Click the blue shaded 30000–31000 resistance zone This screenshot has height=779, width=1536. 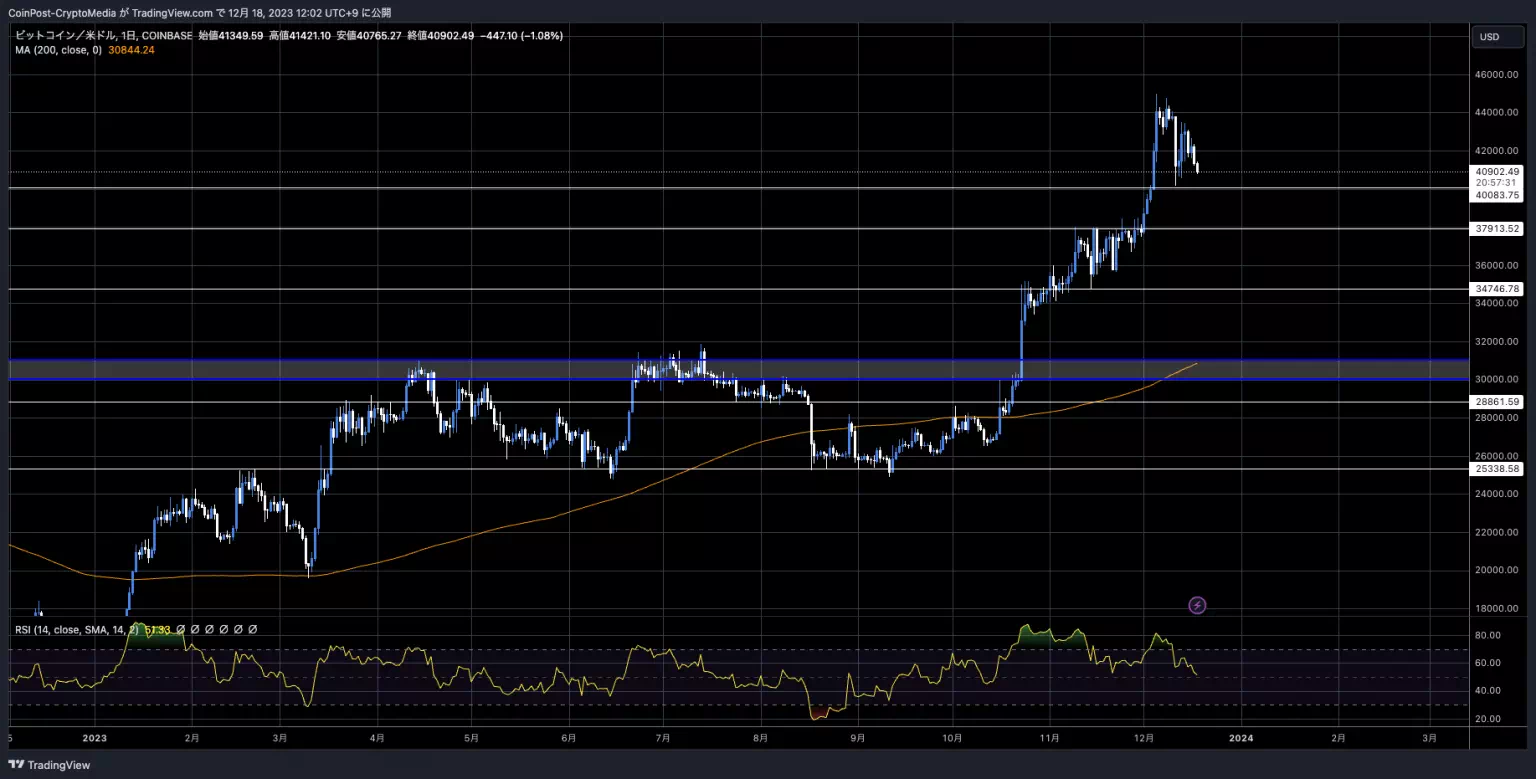point(739,370)
